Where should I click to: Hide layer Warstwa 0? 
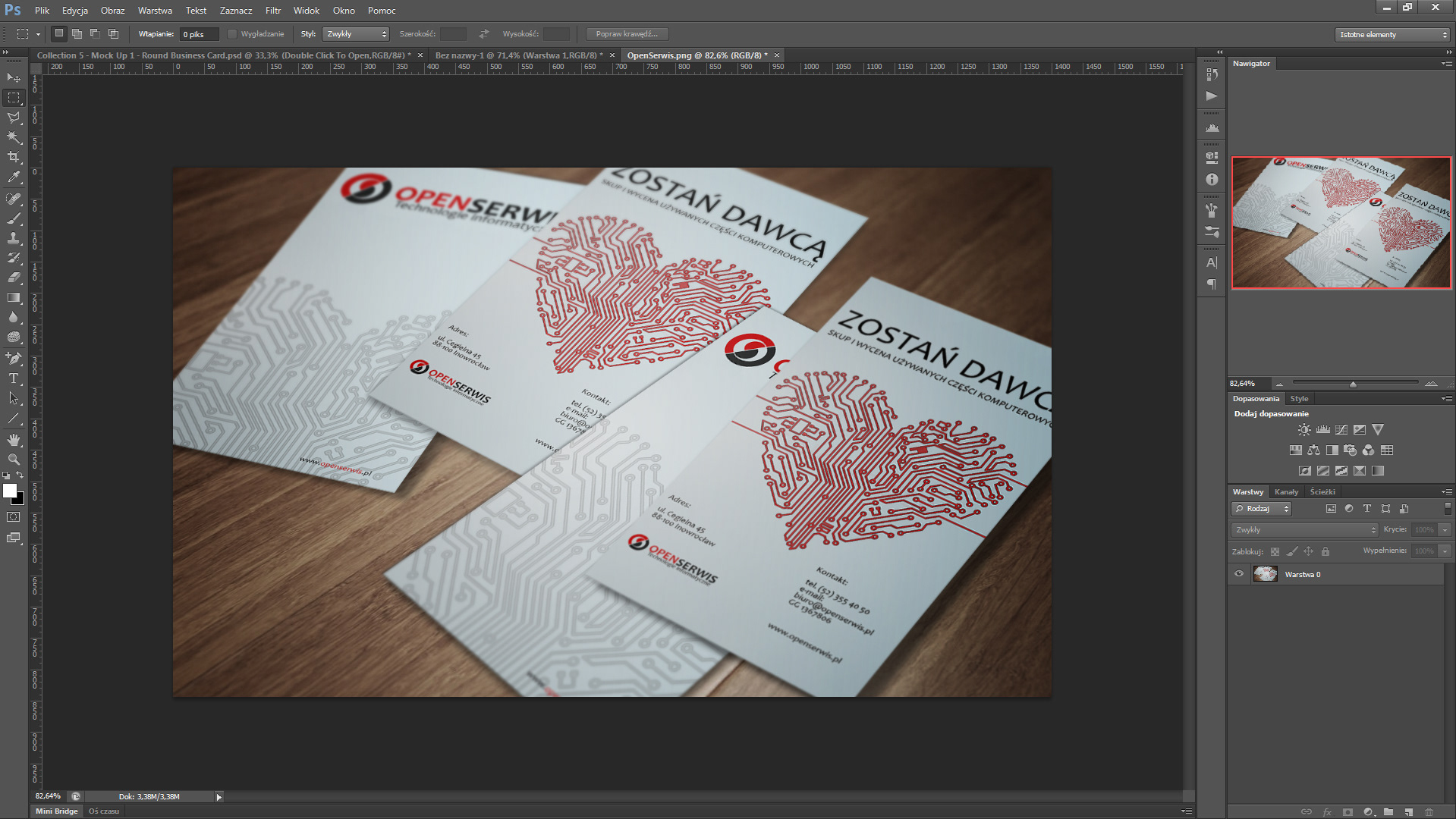pyautogui.click(x=1239, y=574)
